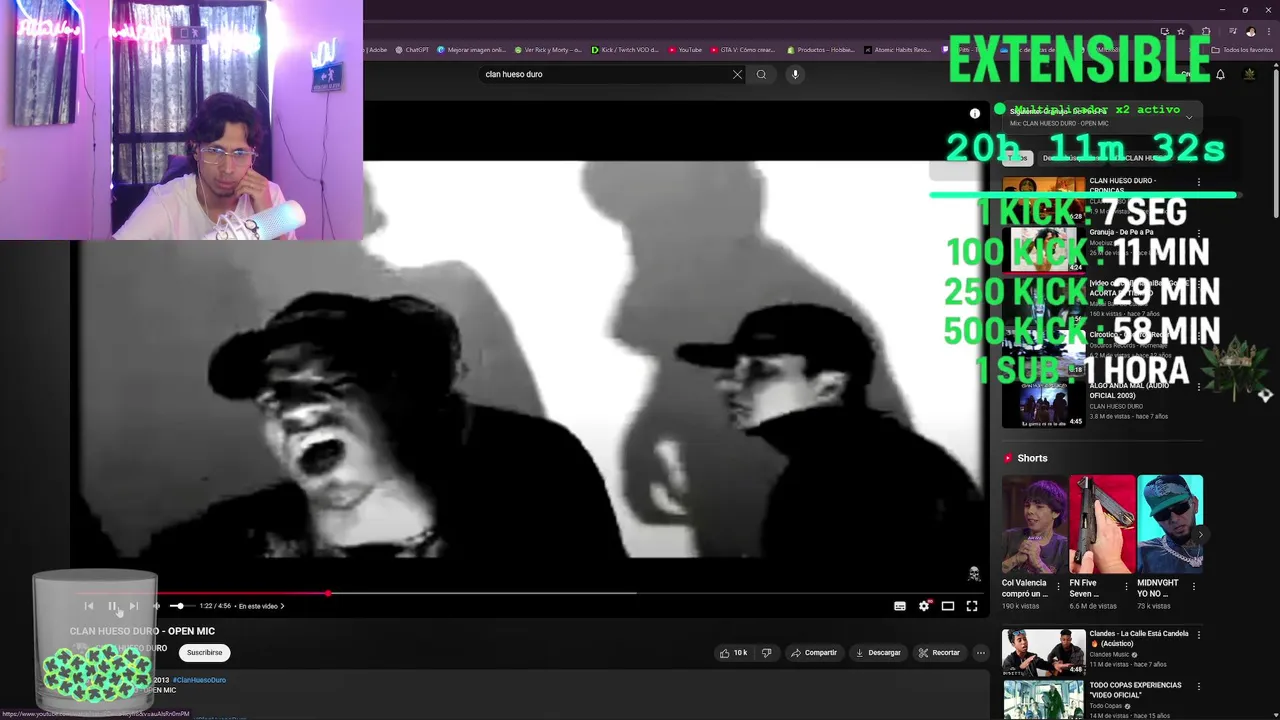Image resolution: width=1280 pixels, height=720 pixels.
Task: Open options for 'CLAN HUESO DURO - CRONICAS'
Action: point(1199,183)
